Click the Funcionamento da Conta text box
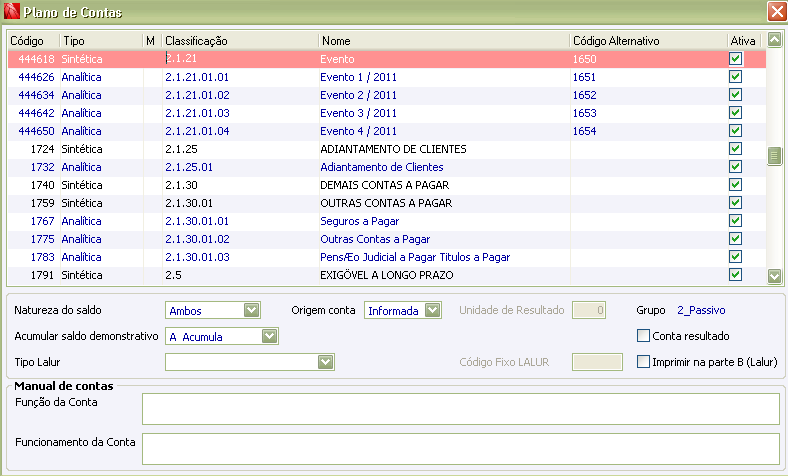The width and height of the screenshot is (788, 476). point(461,449)
